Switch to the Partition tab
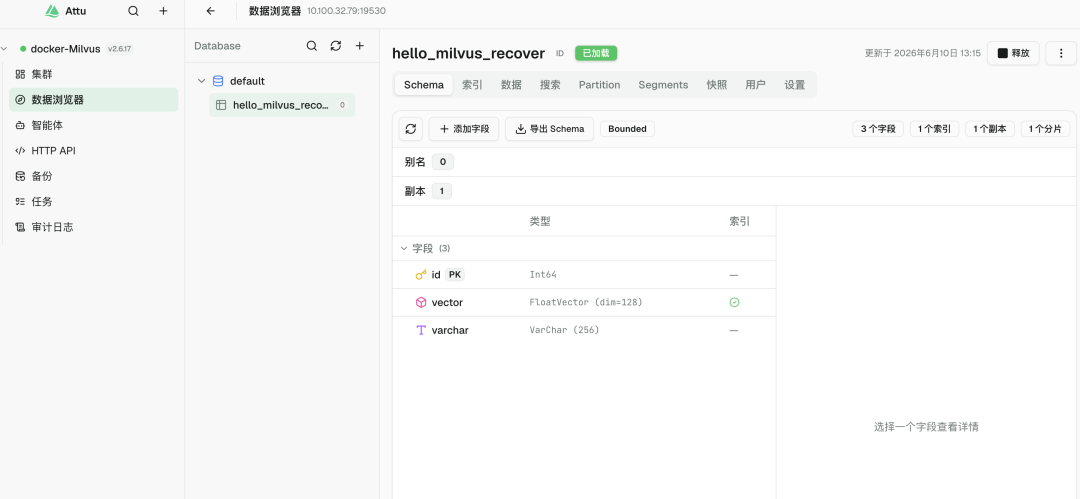This screenshot has width=1080, height=499. pos(599,85)
